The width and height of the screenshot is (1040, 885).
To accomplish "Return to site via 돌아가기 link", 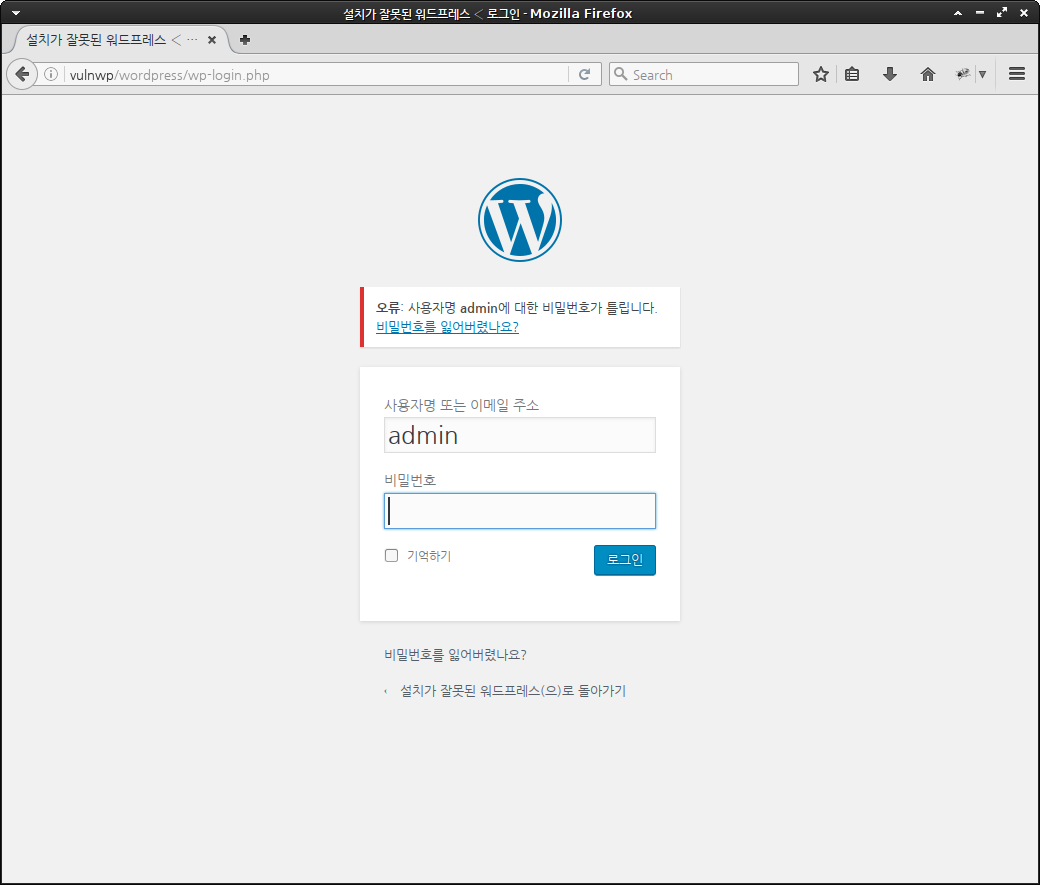I will pos(512,691).
